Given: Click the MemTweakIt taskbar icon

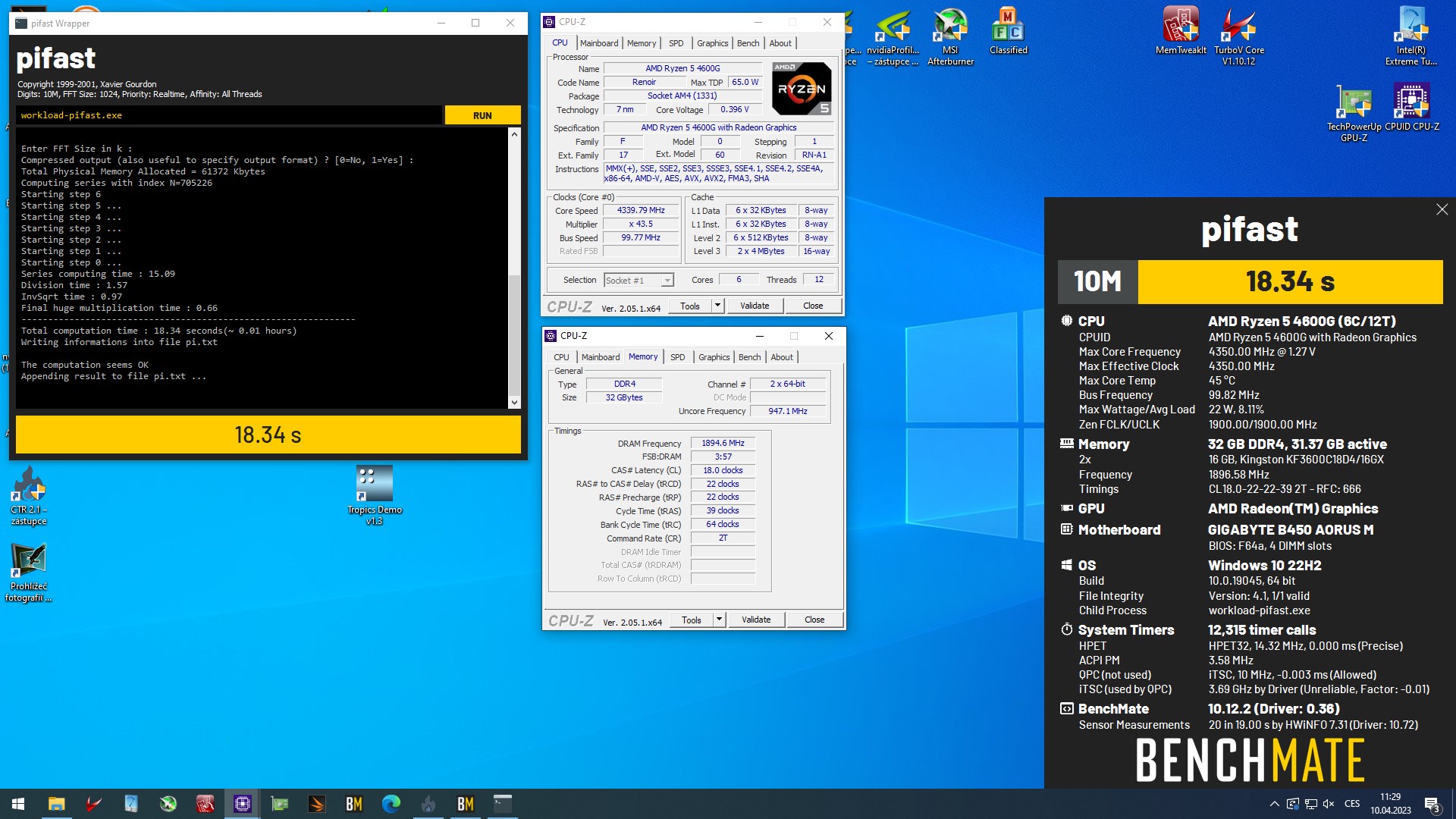Looking at the screenshot, I should pos(206,804).
